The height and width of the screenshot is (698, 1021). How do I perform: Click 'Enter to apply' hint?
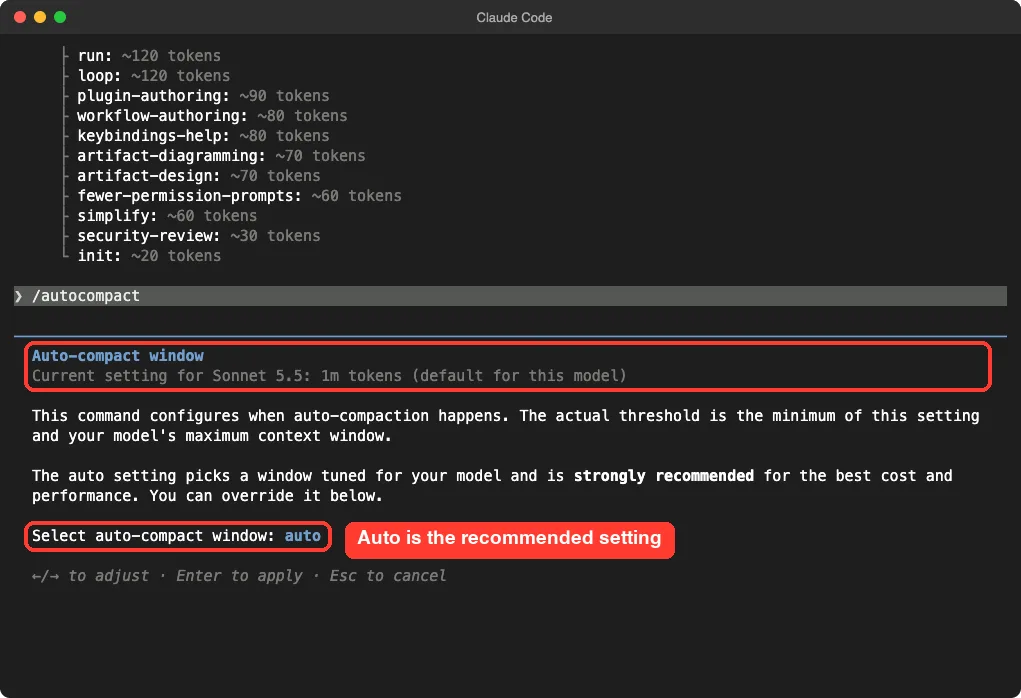click(x=239, y=576)
